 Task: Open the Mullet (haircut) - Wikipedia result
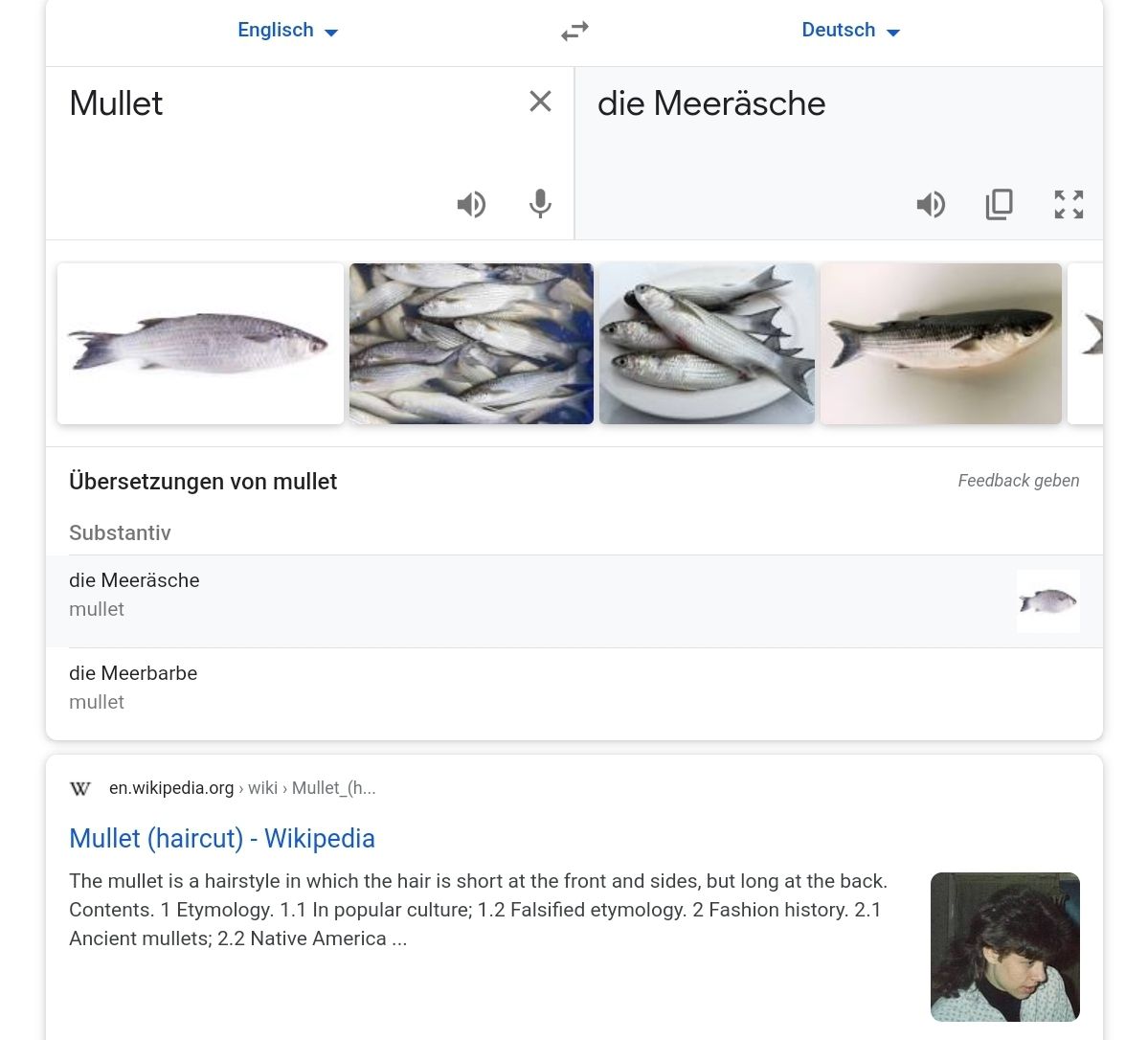point(222,839)
